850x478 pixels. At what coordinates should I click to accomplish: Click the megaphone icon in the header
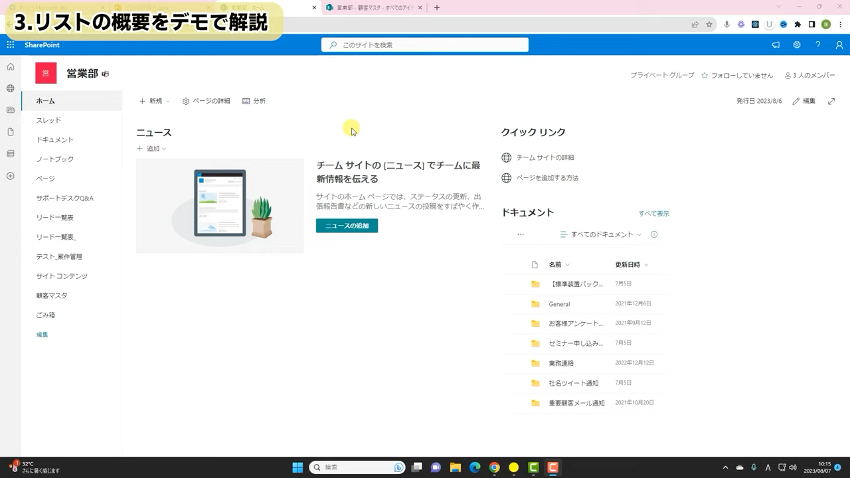[x=776, y=45]
